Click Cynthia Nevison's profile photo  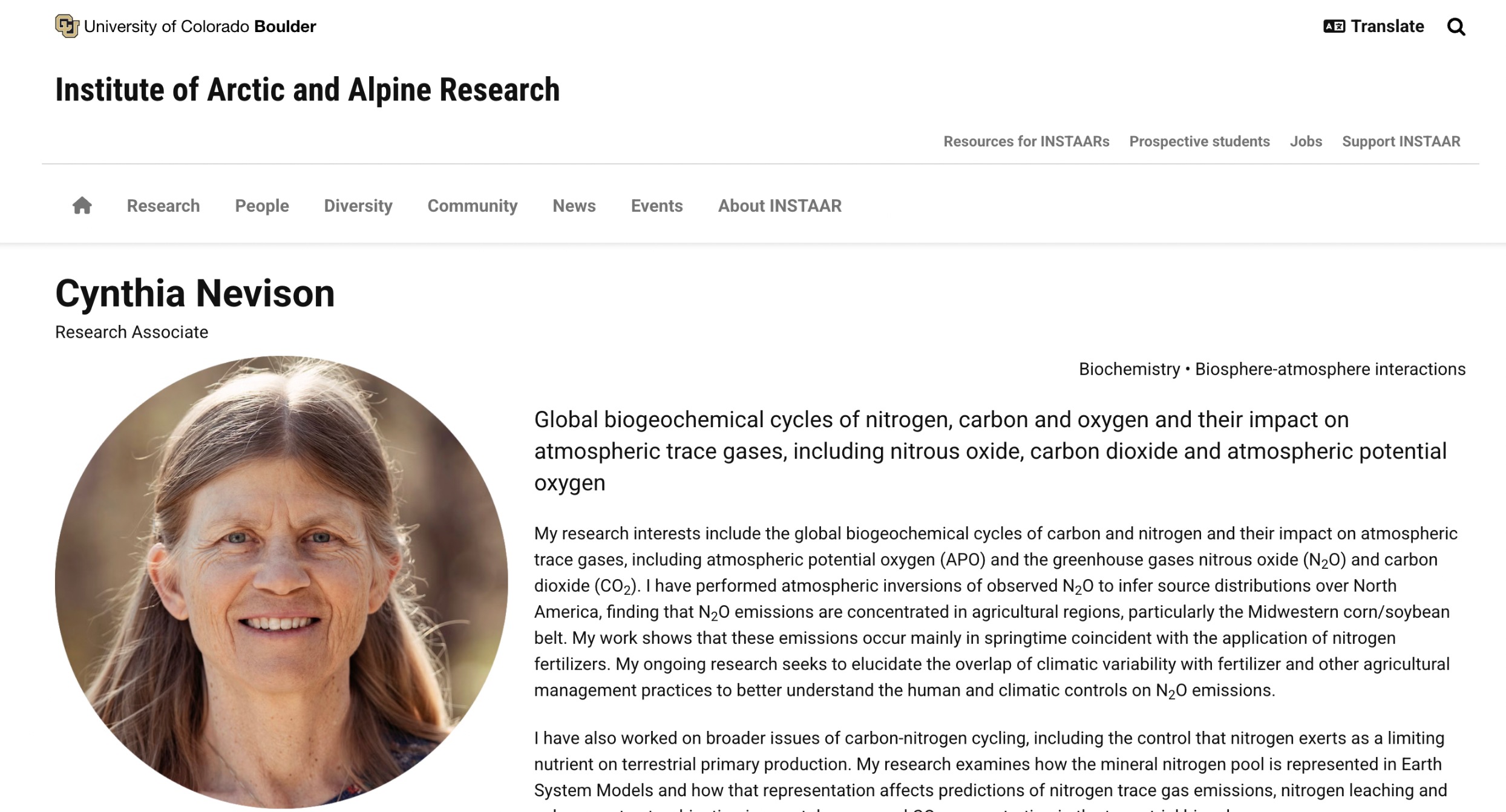click(281, 582)
